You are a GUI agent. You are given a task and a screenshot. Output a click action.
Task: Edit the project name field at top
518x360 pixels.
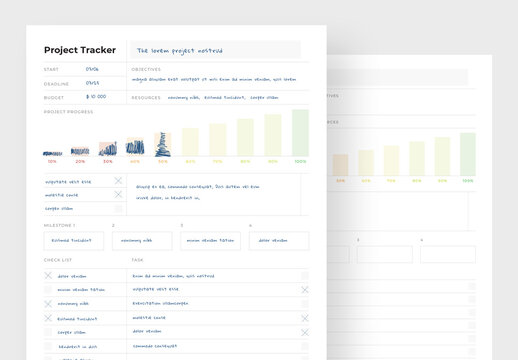[x=215, y=50]
